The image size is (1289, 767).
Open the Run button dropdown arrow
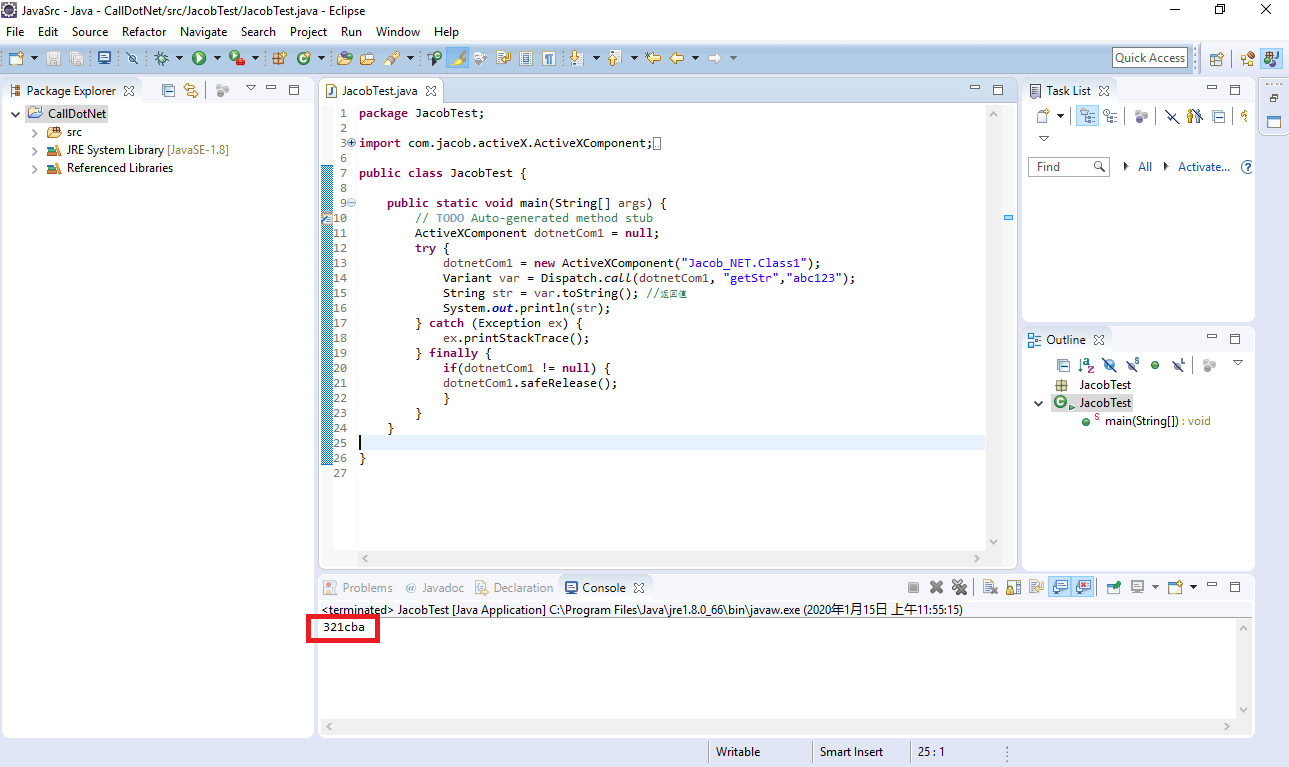click(x=216, y=59)
